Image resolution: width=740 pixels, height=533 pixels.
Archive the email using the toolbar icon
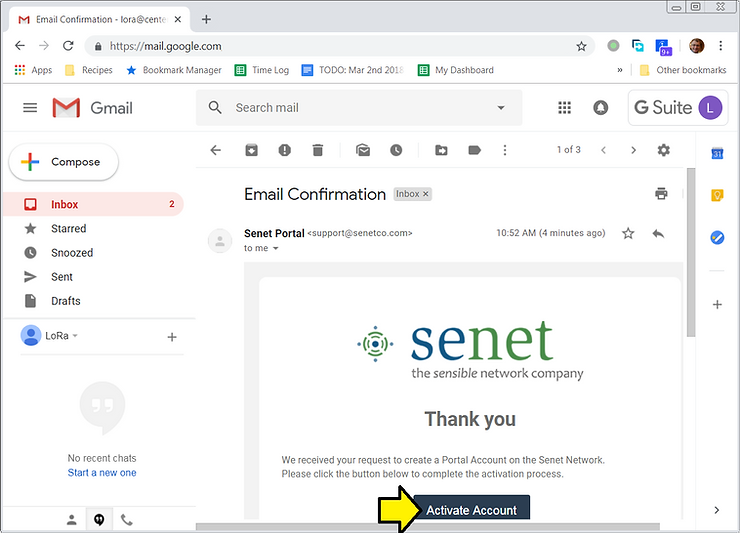(251, 150)
